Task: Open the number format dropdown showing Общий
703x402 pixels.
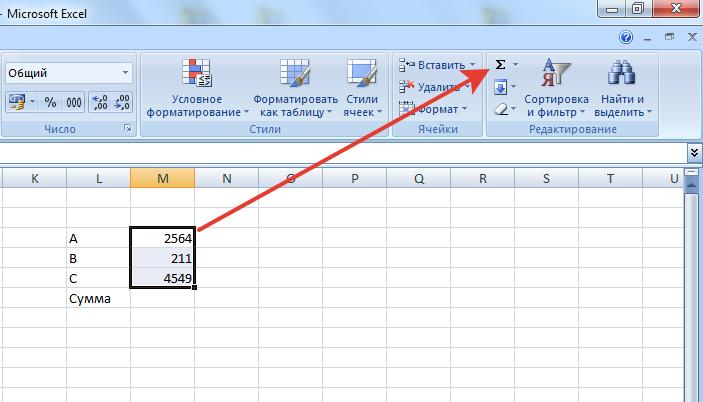Action: [69, 73]
